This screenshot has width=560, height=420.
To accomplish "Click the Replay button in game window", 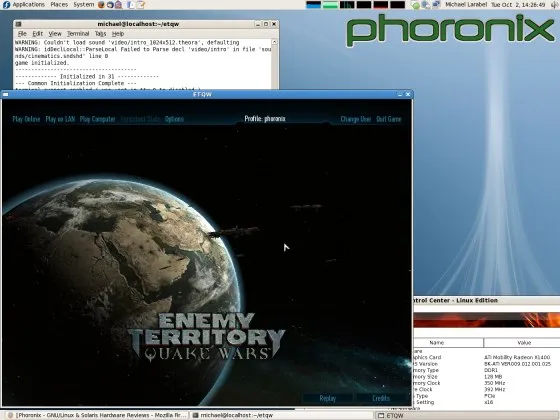I will coord(328,398).
